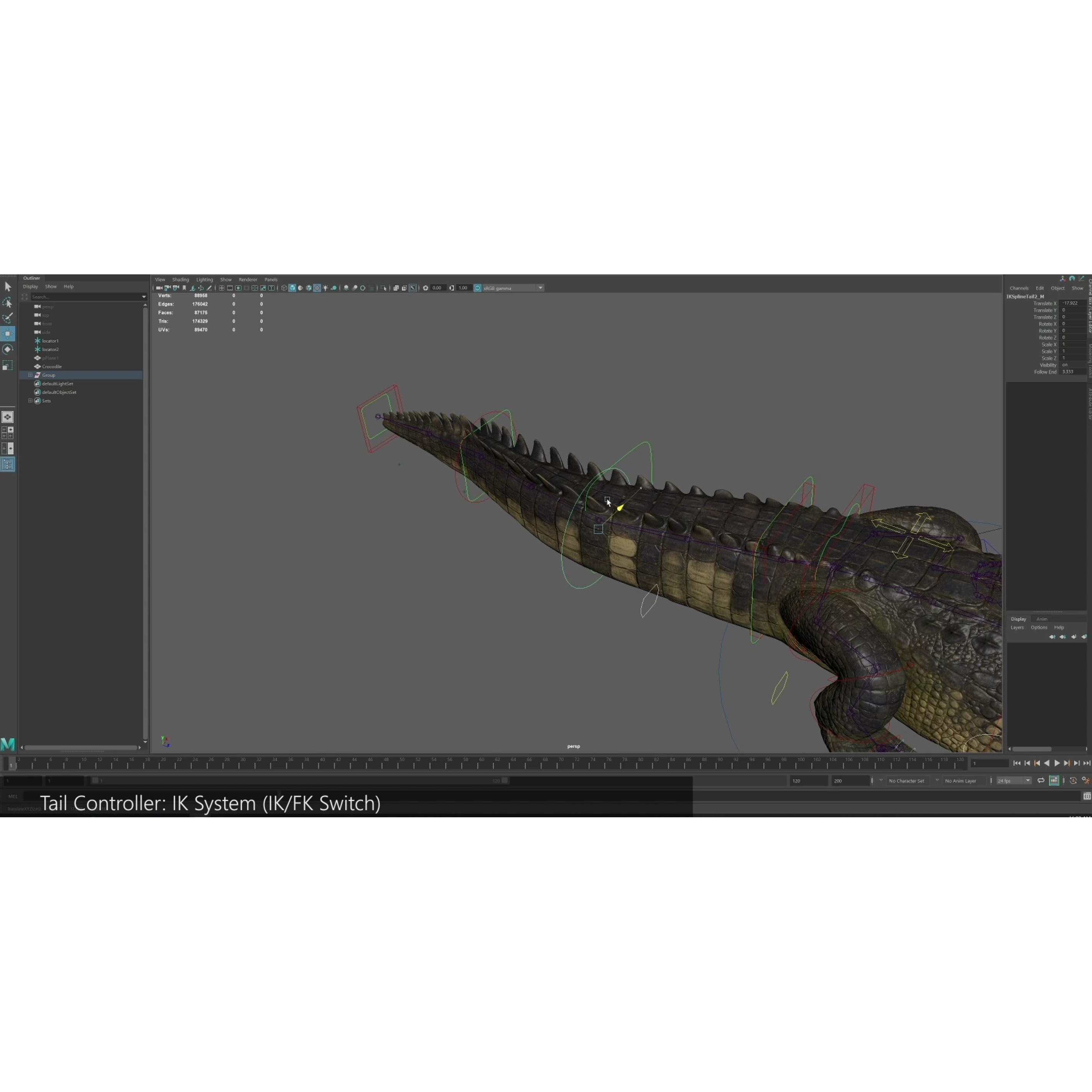Open the 24 fps frame rate dropdown
1092x1092 pixels.
[x=1014, y=780]
